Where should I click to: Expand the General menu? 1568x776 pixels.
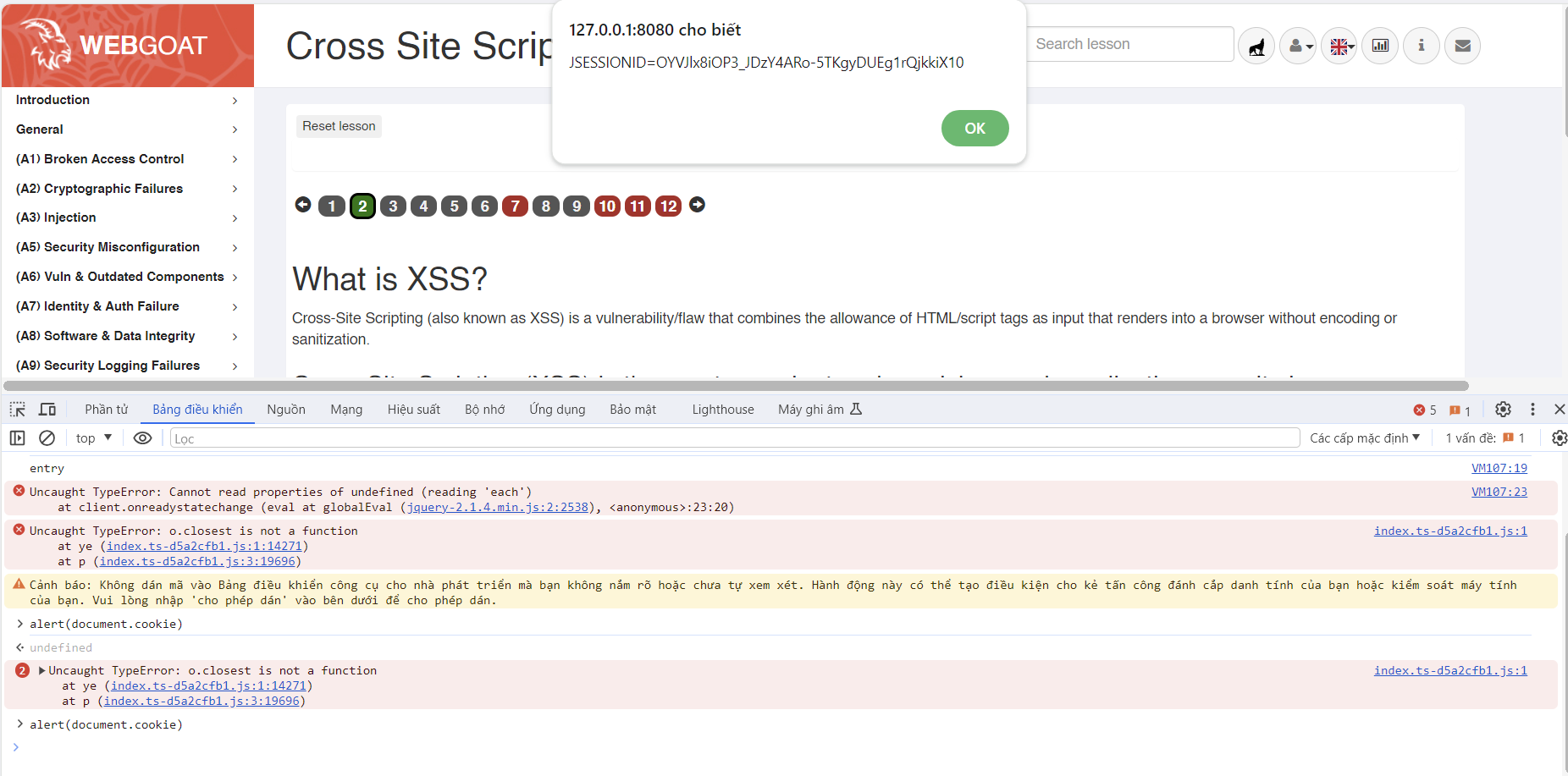[127, 129]
